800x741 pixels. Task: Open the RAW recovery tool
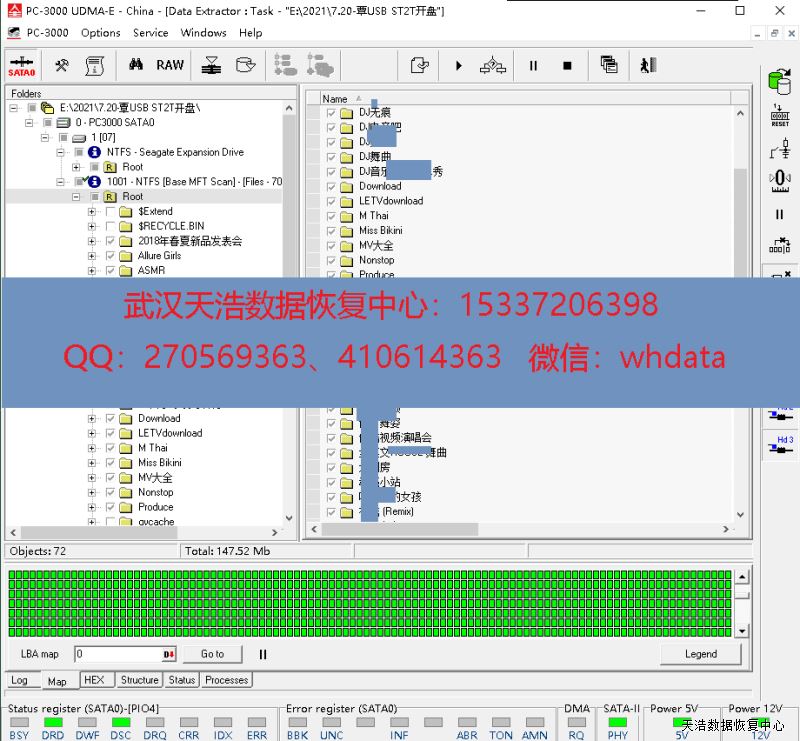[170, 65]
